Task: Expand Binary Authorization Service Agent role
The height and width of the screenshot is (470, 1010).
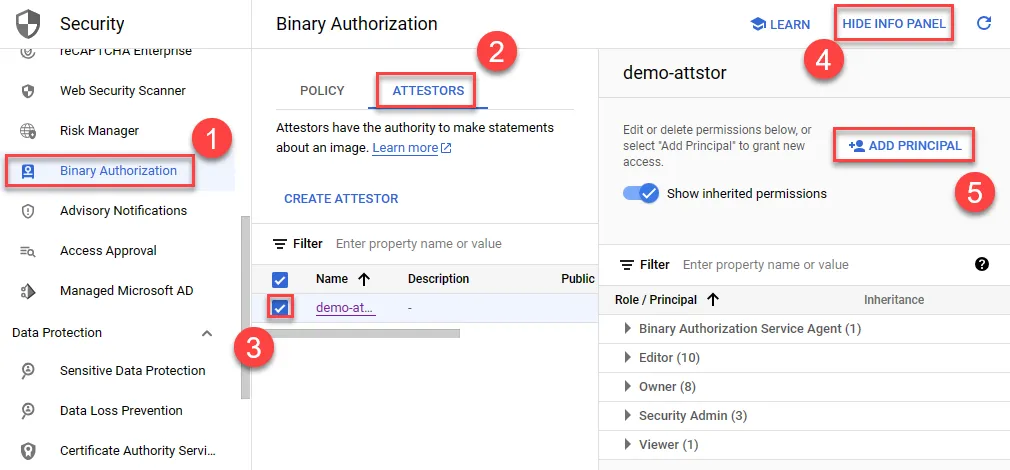Action: 628,328
